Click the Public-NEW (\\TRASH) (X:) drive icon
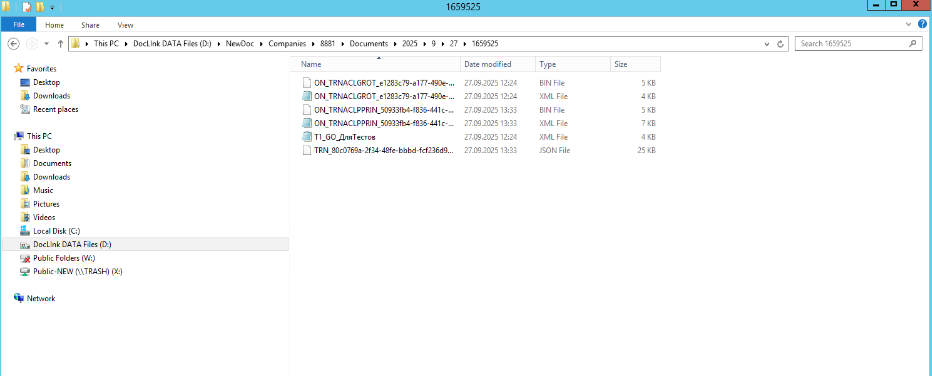 point(25,271)
